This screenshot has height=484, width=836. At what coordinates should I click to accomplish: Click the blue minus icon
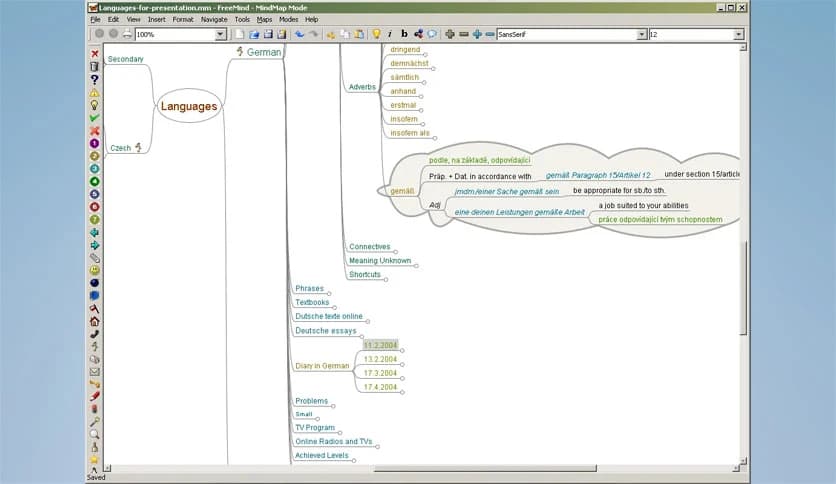click(x=489, y=34)
